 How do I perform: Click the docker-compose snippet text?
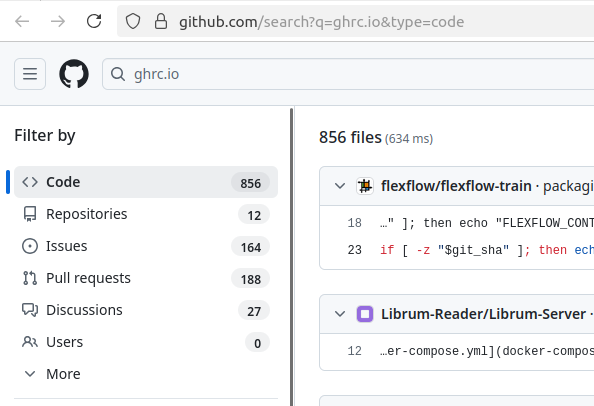(x=487, y=351)
